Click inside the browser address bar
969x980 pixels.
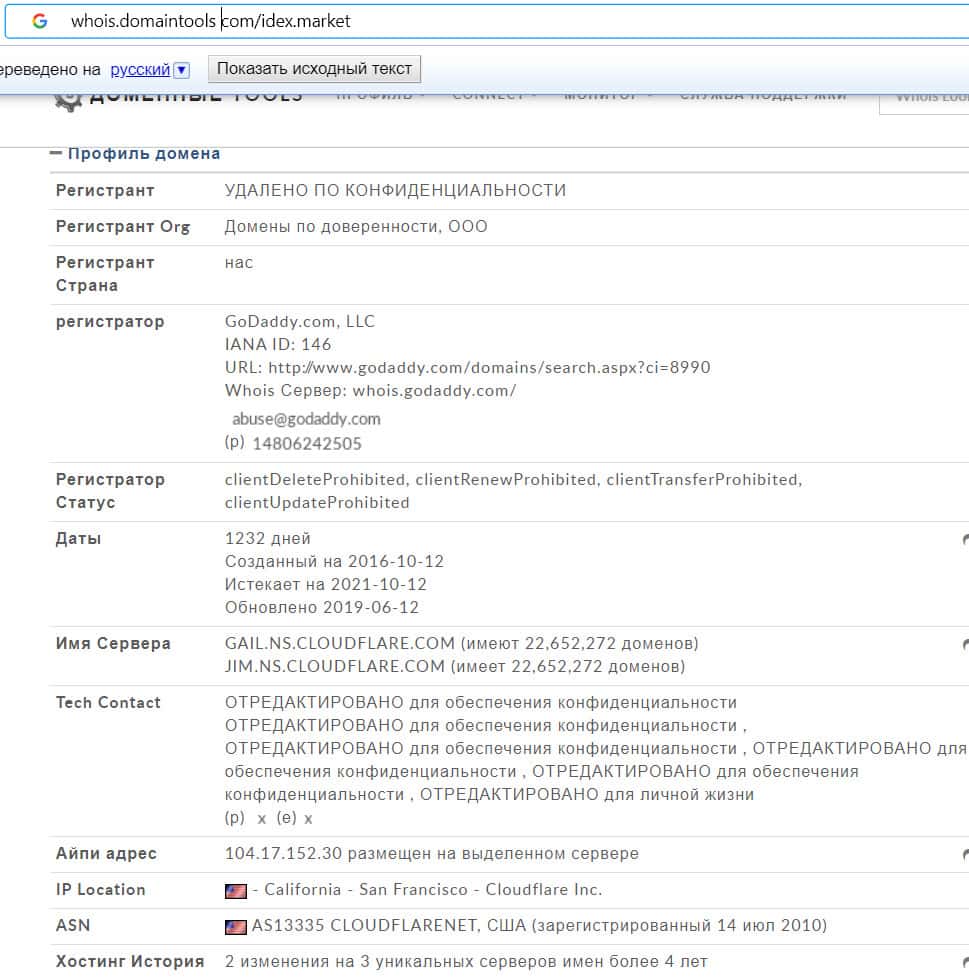point(500,21)
